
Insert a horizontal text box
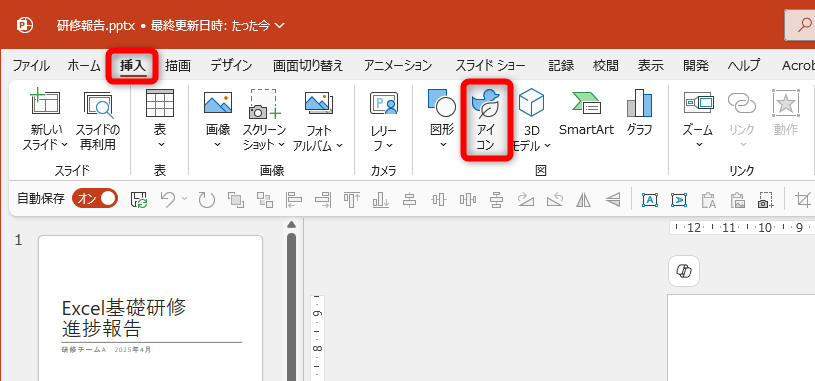[650, 199]
